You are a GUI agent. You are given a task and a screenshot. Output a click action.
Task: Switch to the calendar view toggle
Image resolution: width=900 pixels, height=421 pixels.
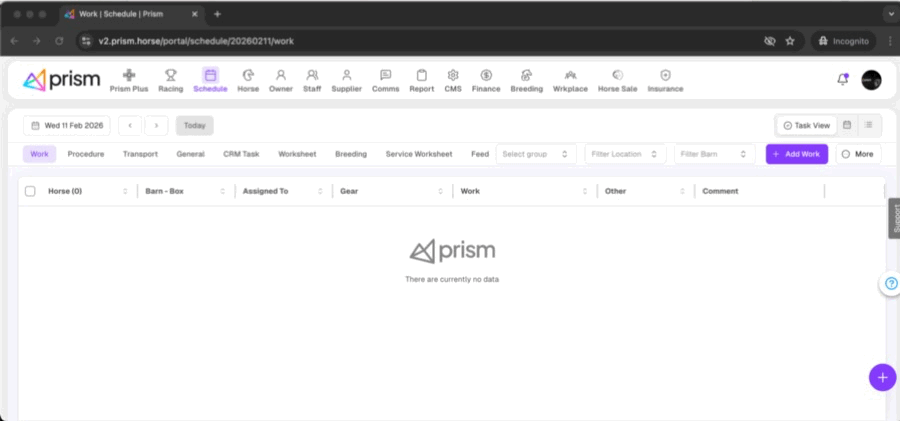pos(847,125)
